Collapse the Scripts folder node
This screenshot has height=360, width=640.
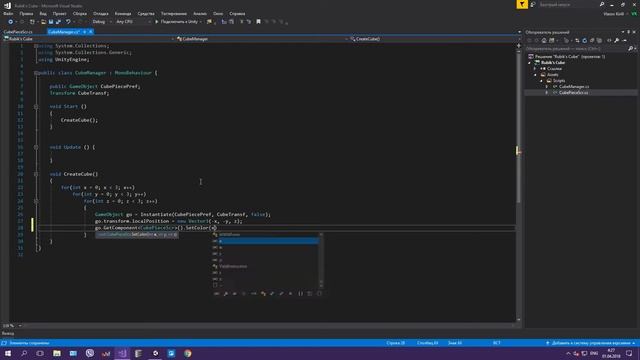click(x=541, y=81)
